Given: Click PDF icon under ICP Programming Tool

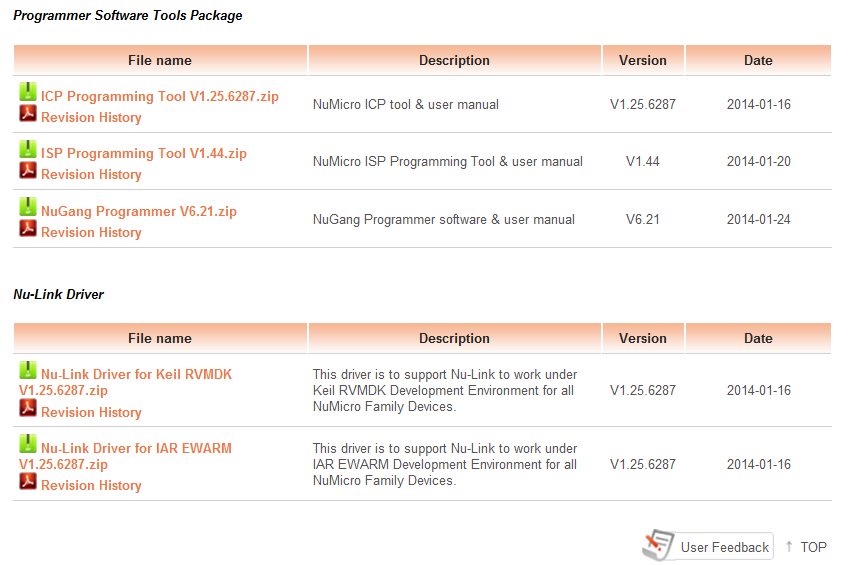Looking at the screenshot, I should click(x=28, y=113).
